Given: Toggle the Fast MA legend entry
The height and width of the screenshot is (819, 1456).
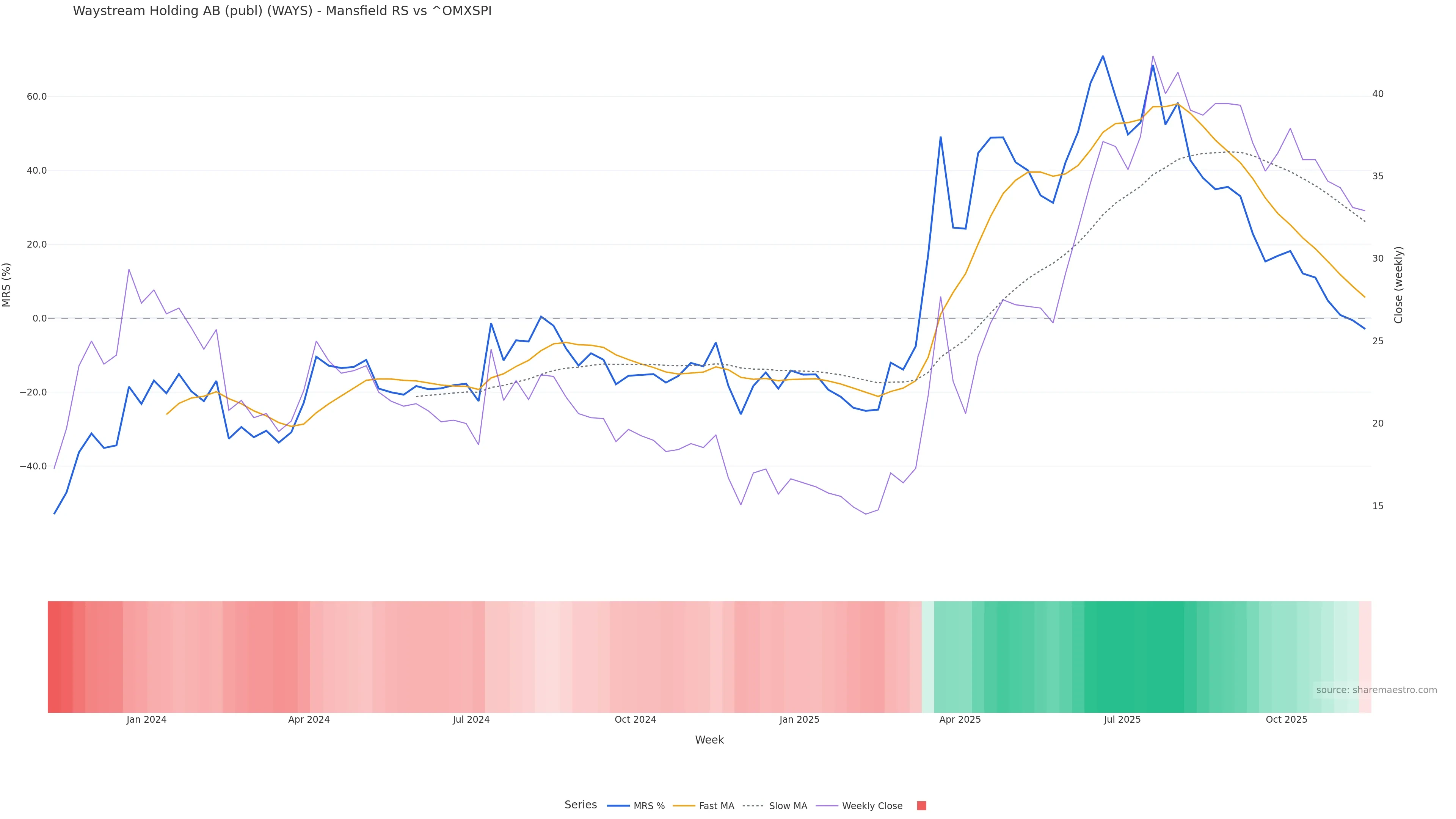Looking at the screenshot, I should [716, 806].
